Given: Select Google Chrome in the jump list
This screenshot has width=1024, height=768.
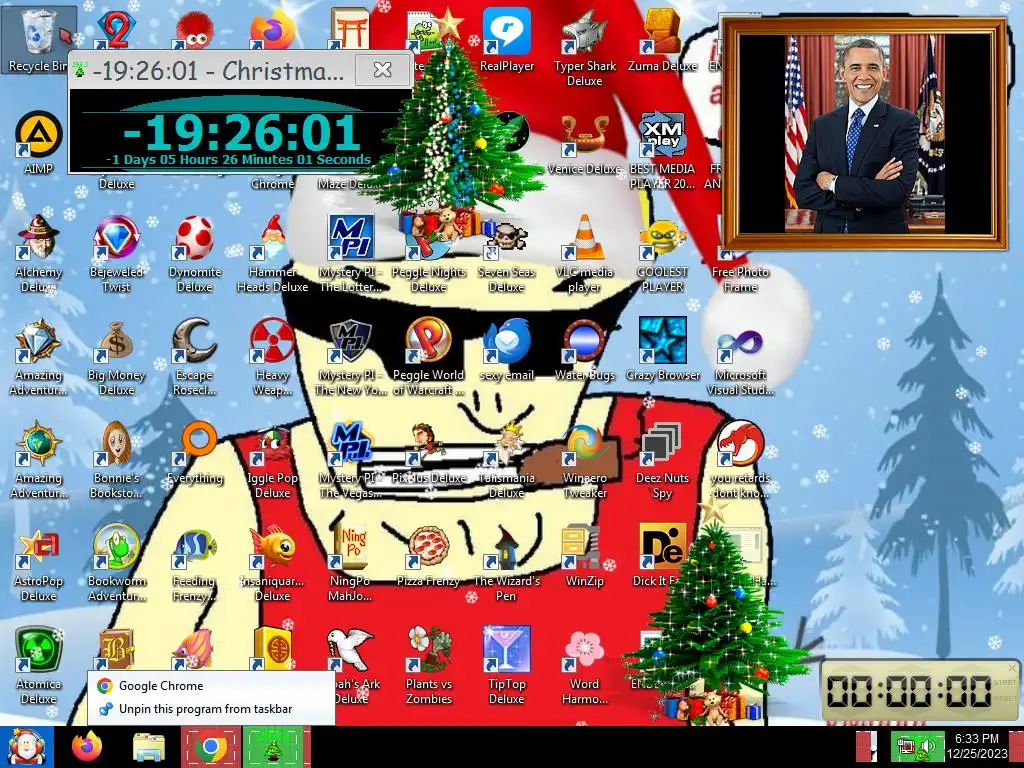Looking at the screenshot, I should (211, 686).
